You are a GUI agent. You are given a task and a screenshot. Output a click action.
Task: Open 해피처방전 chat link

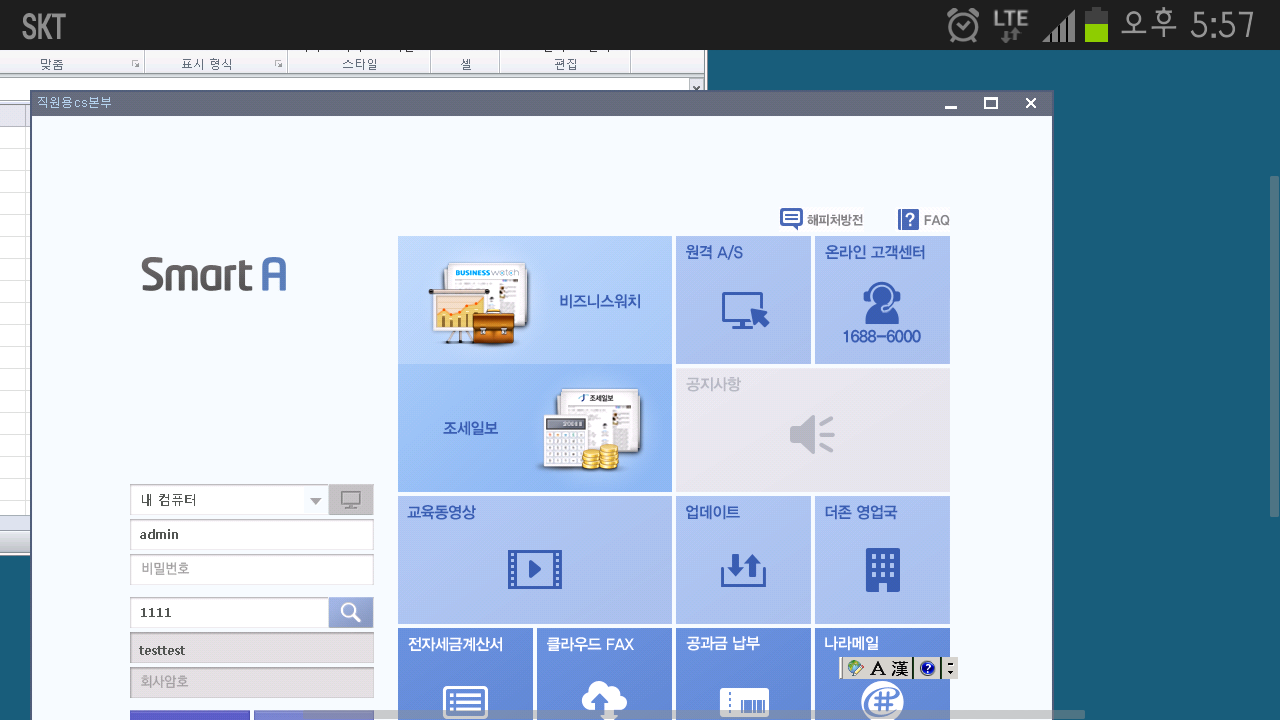(x=821, y=219)
